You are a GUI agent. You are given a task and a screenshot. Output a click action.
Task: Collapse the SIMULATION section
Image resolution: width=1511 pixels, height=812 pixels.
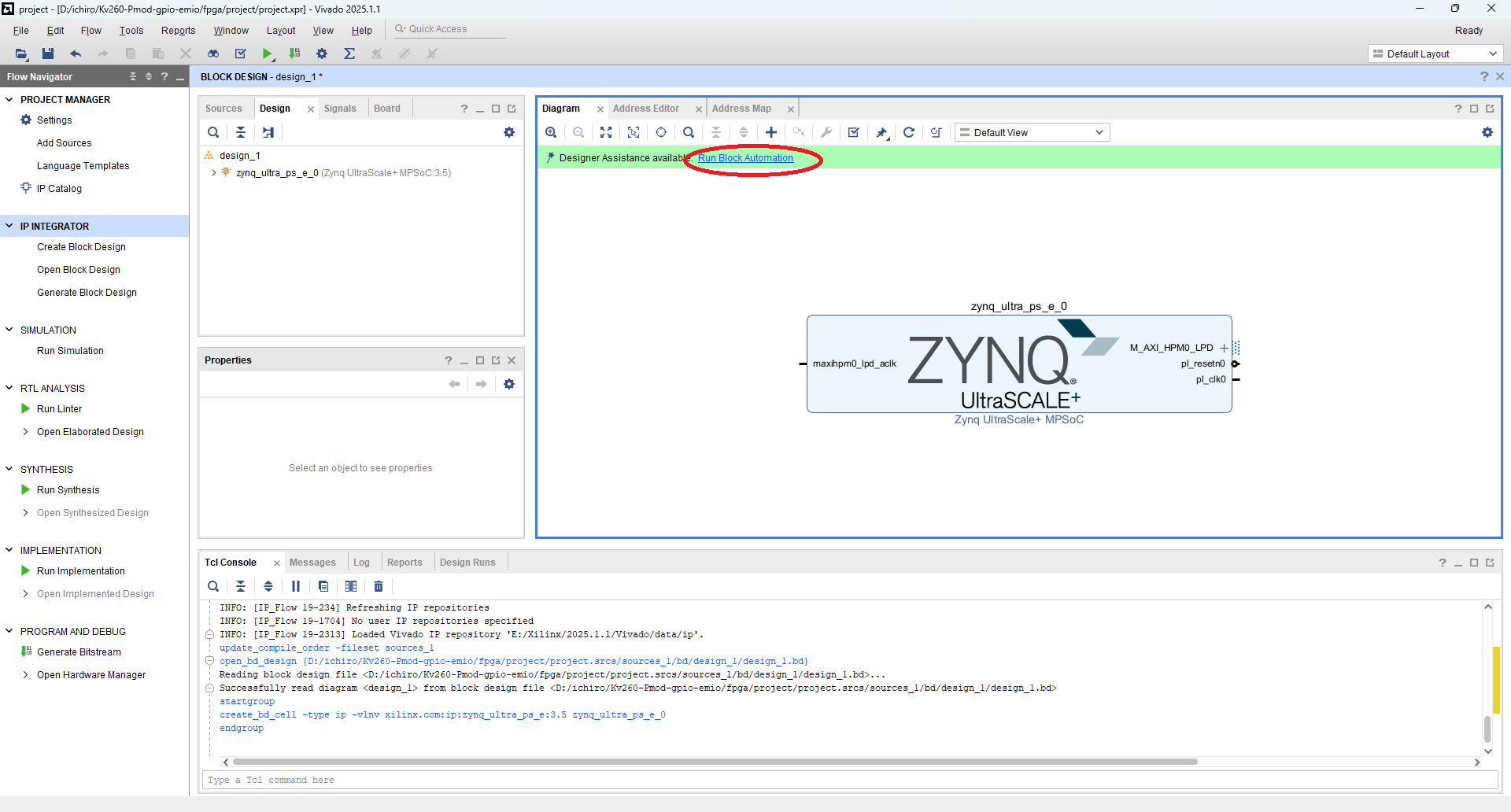(9, 330)
